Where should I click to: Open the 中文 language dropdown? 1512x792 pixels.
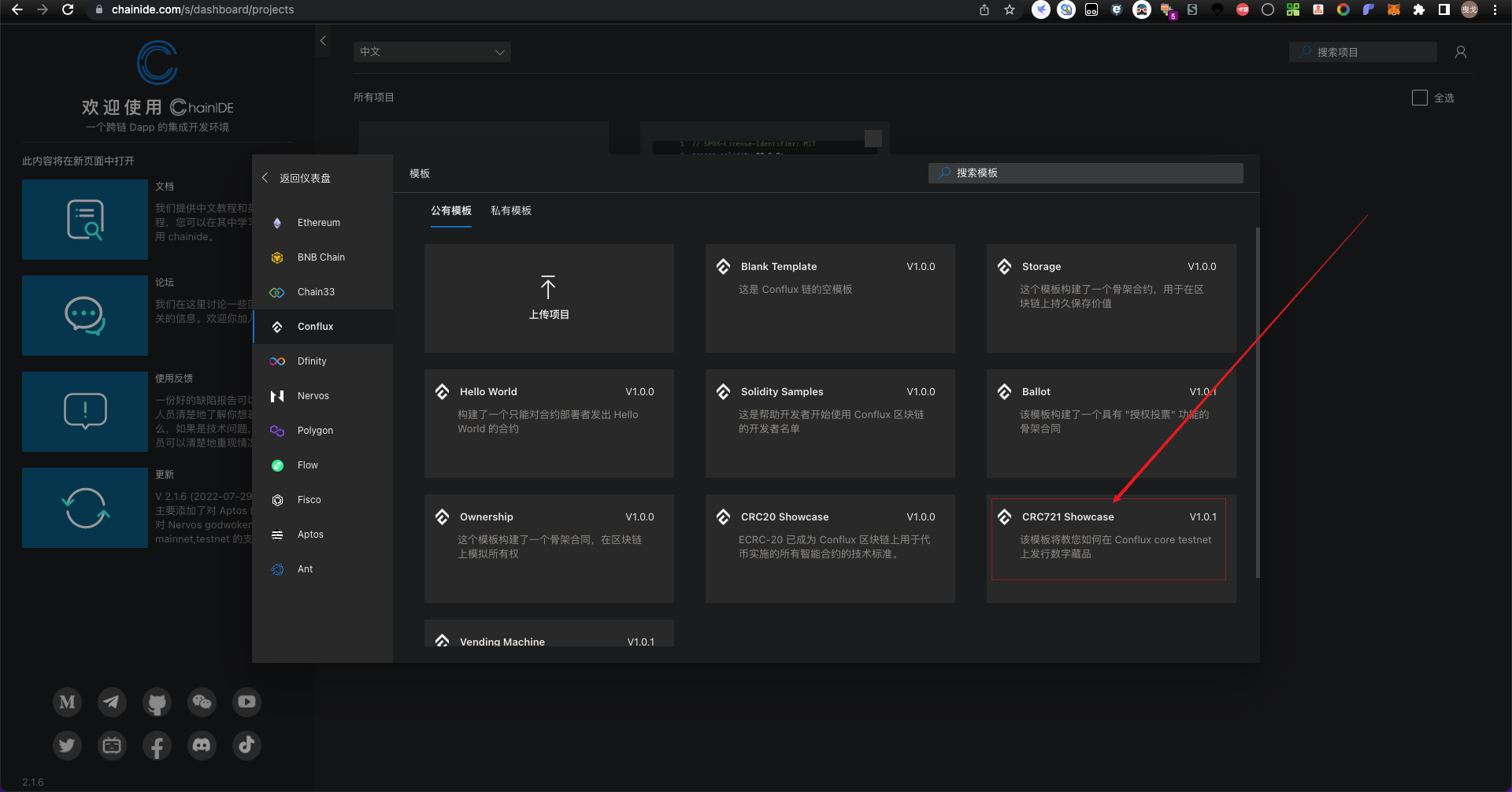point(432,52)
